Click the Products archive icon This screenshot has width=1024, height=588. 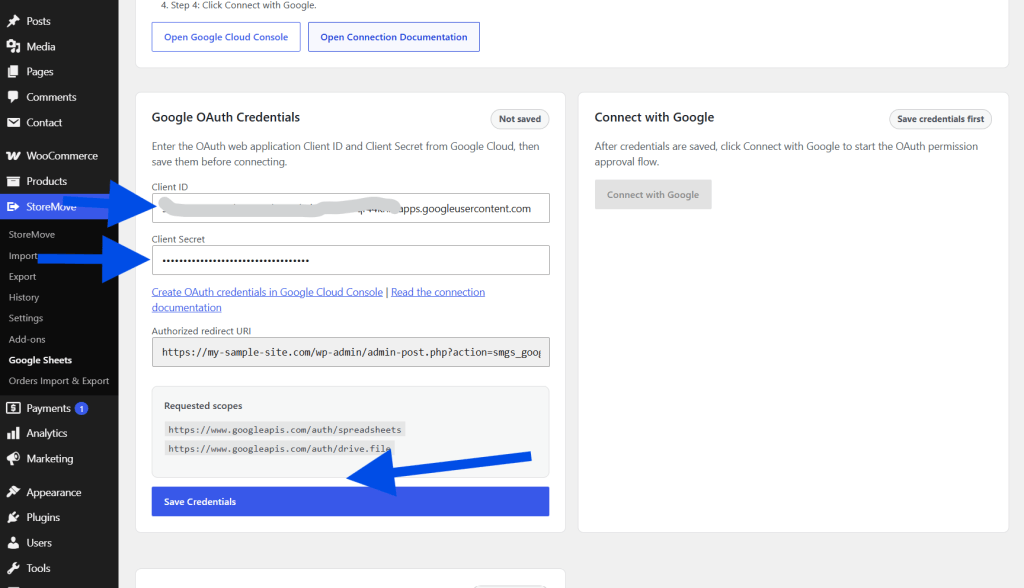tap(13, 181)
